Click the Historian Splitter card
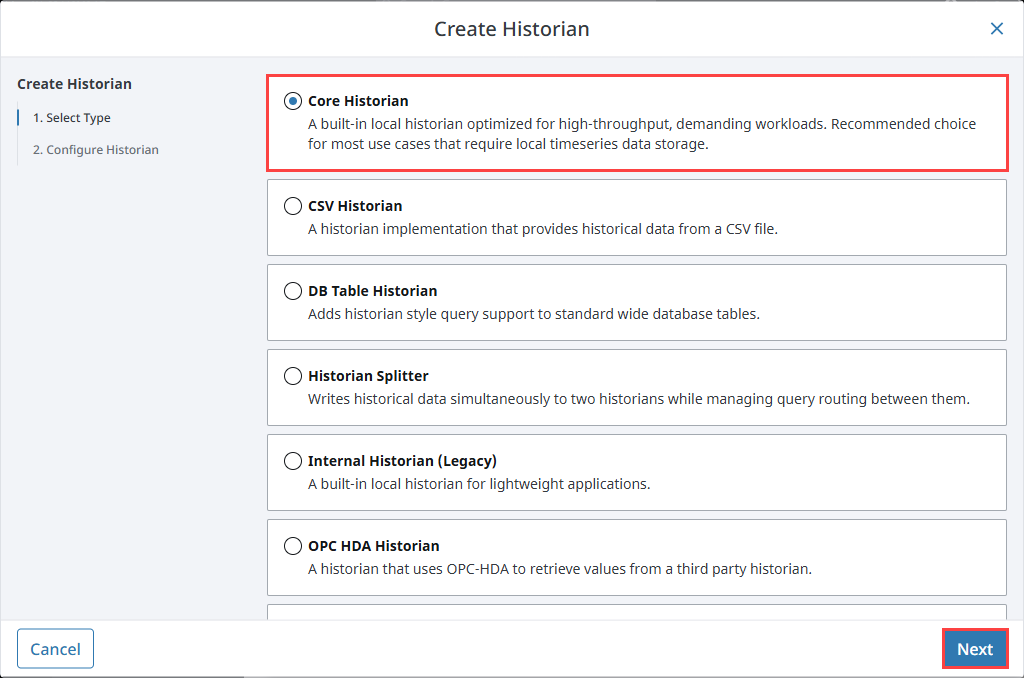Image resolution: width=1024 pixels, height=678 pixels. pyautogui.click(x=637, y=387)
